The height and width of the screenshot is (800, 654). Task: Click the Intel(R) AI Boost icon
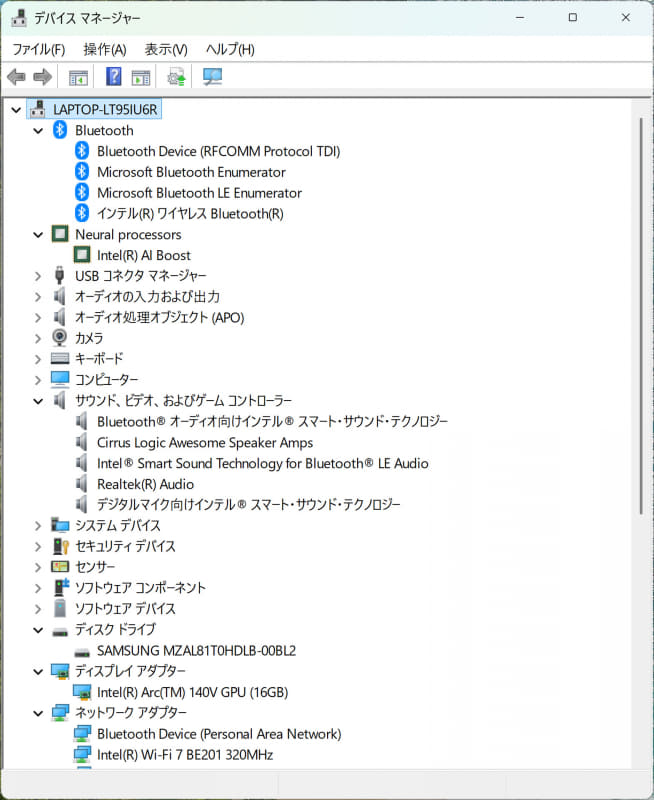pos(82,255)
